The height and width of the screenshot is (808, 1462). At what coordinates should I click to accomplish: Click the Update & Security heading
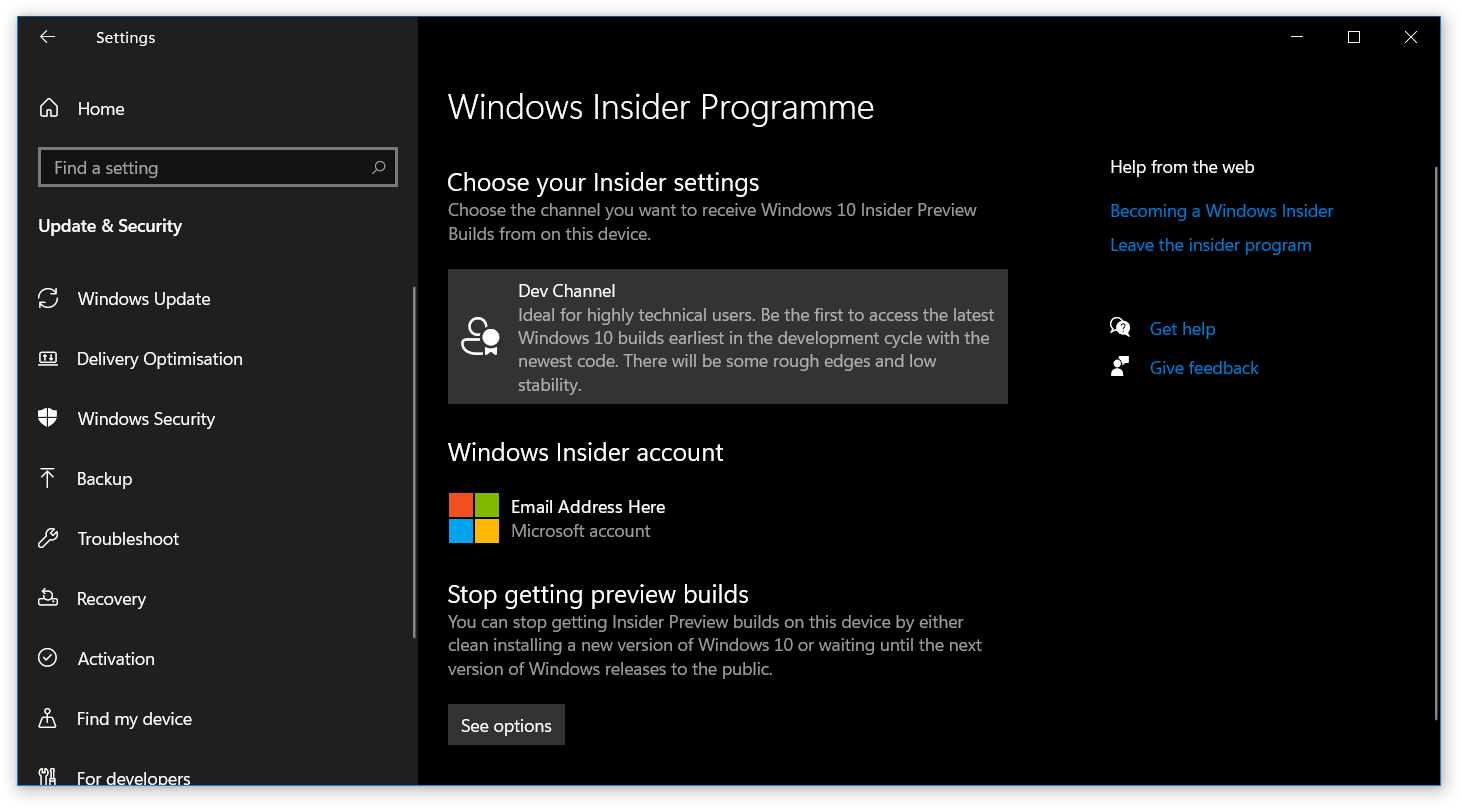pyautogui.click(x=110, y=226)
